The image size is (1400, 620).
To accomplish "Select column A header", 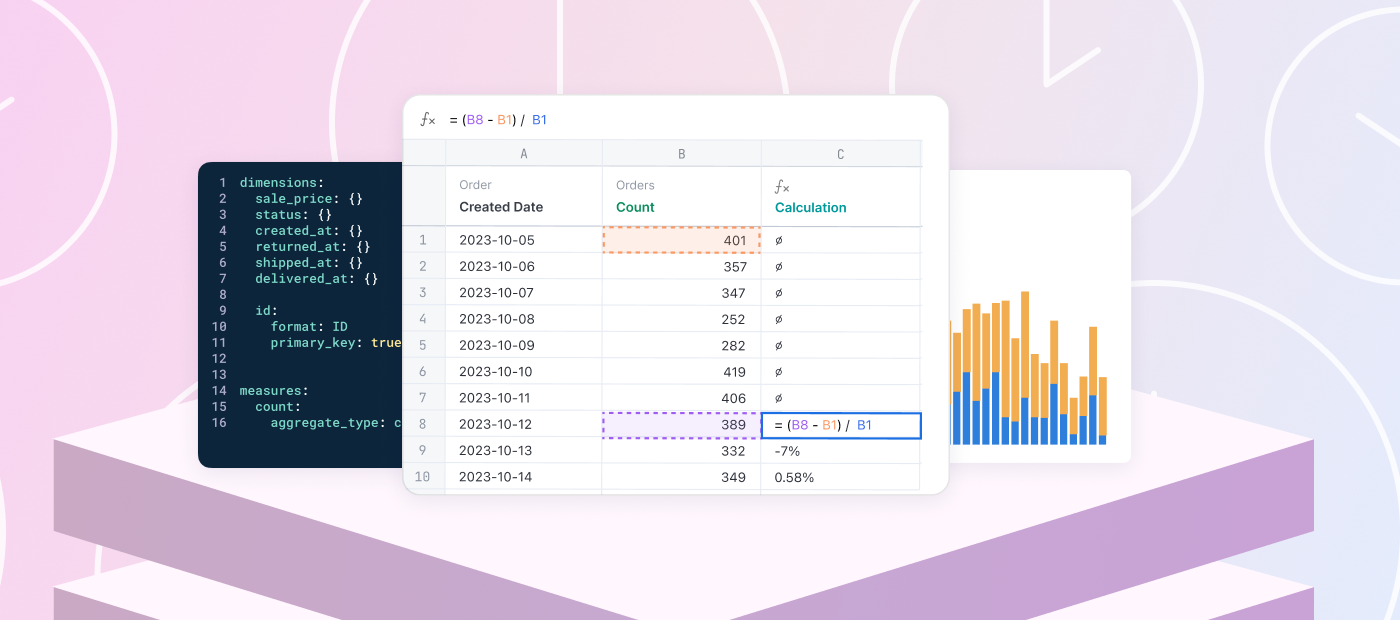I will coord(523,154).
